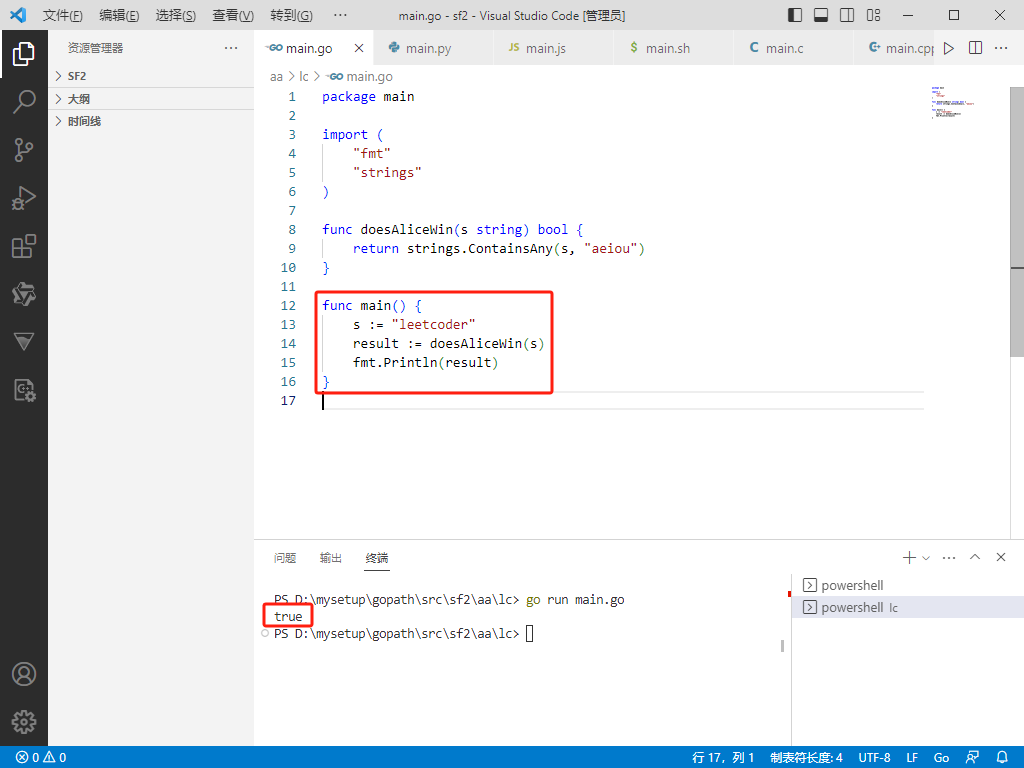
Task: Close the terminal panel
Action: pos(1001,557)
